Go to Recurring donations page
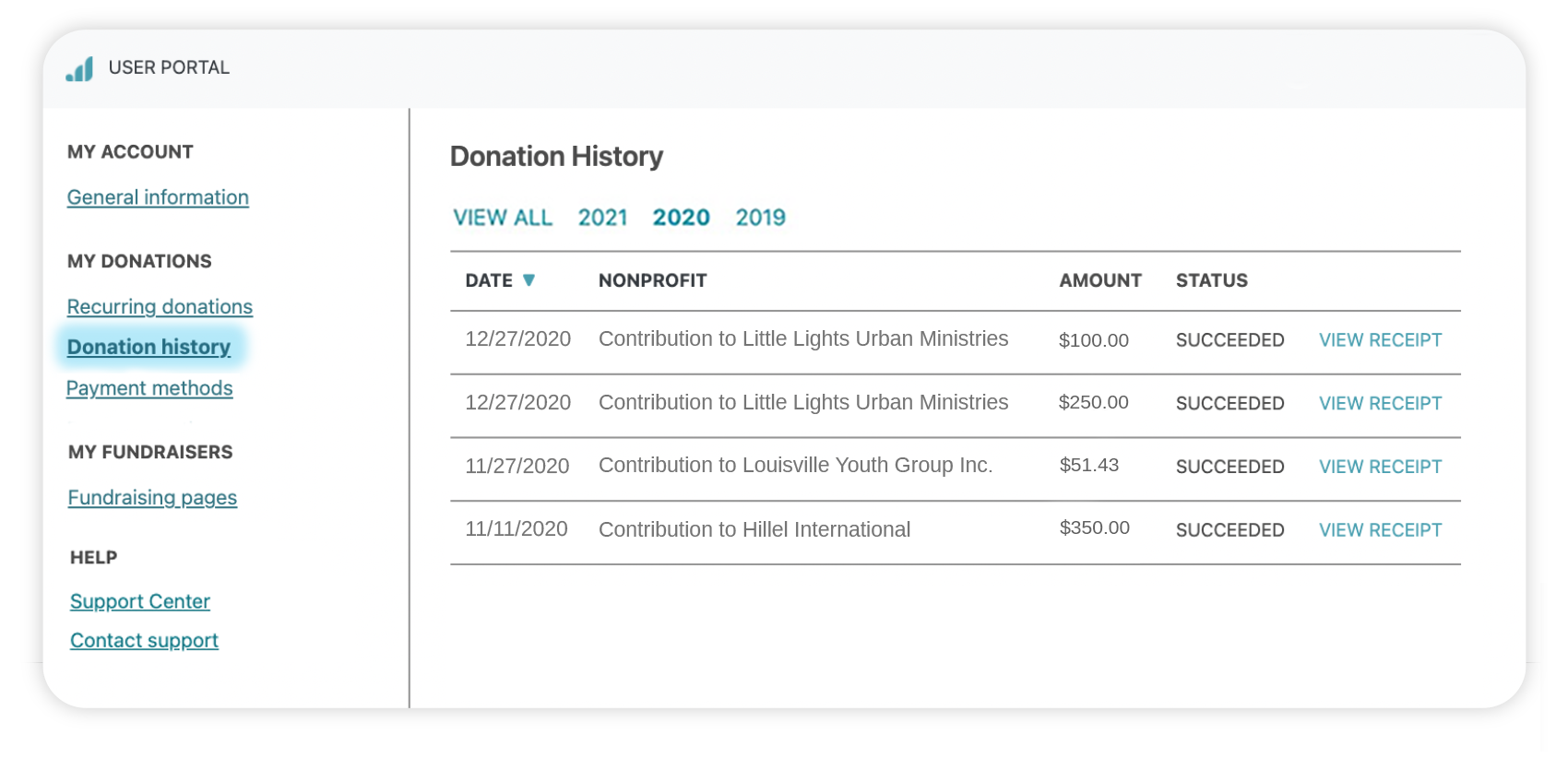Viewport: 1568px width, 782px height. [160, 307]
